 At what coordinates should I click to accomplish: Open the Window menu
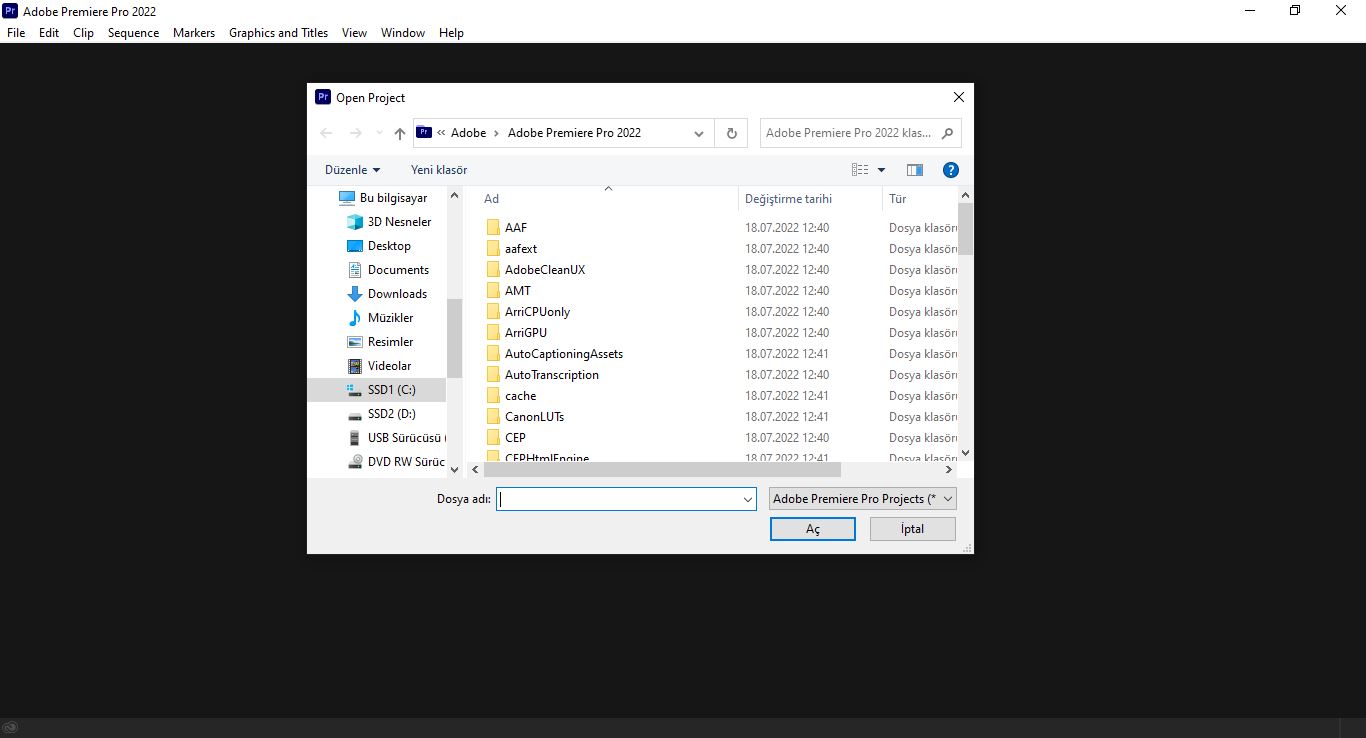click(x=403, y=33)
